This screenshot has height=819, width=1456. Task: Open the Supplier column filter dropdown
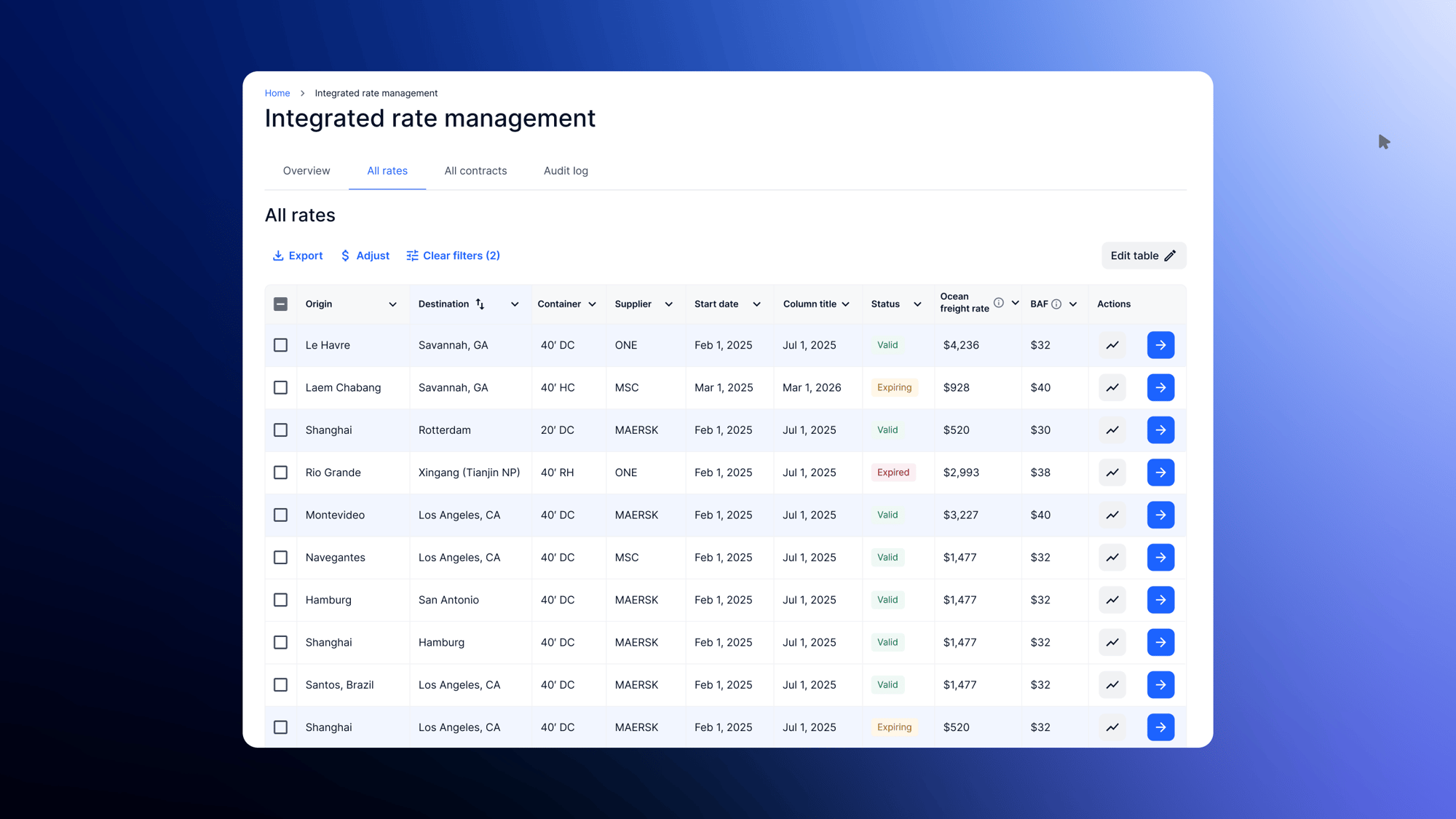click(668, 304)
